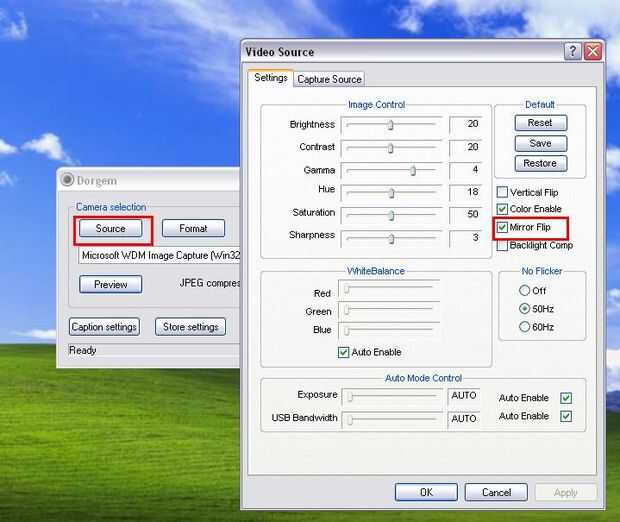Image resolution: width=620 pixels, height=522 pixels.
Task: Select the Settings tab
Action: 270,78
